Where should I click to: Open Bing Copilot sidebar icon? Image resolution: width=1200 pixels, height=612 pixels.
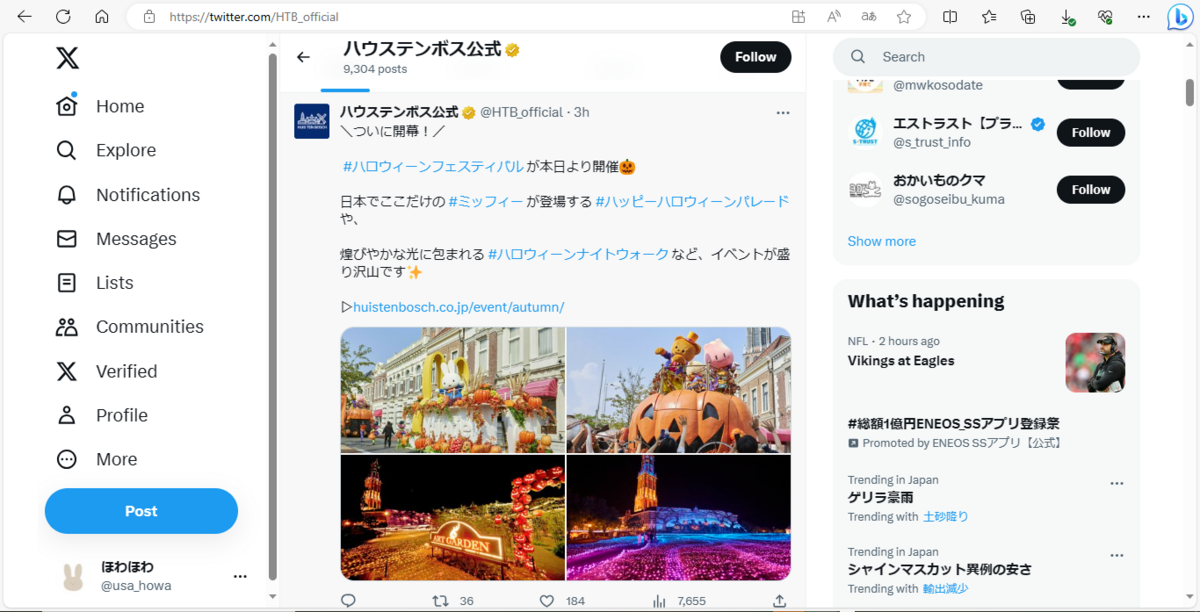tap(1181, 16)
